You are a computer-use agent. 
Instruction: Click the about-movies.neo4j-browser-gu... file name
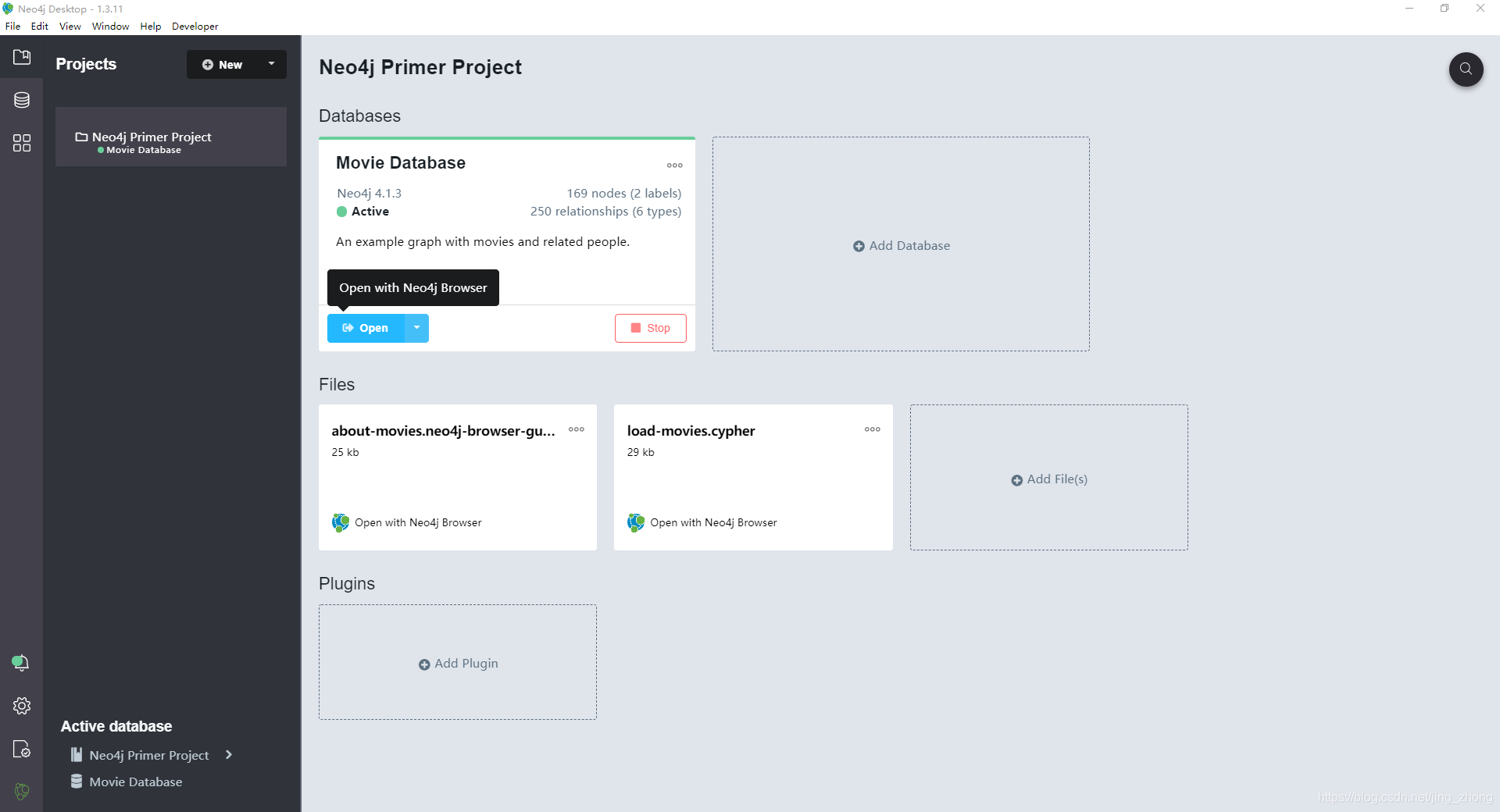443,431
